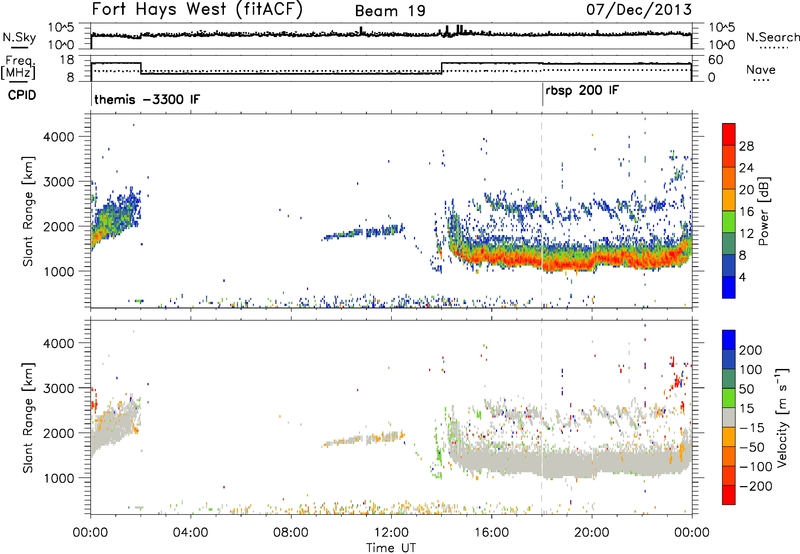Image resolution: width=800 pixels, height=554 pixels.
Task: Click the 'themis -3300 IF' CPID text
Action: (147, 99)
